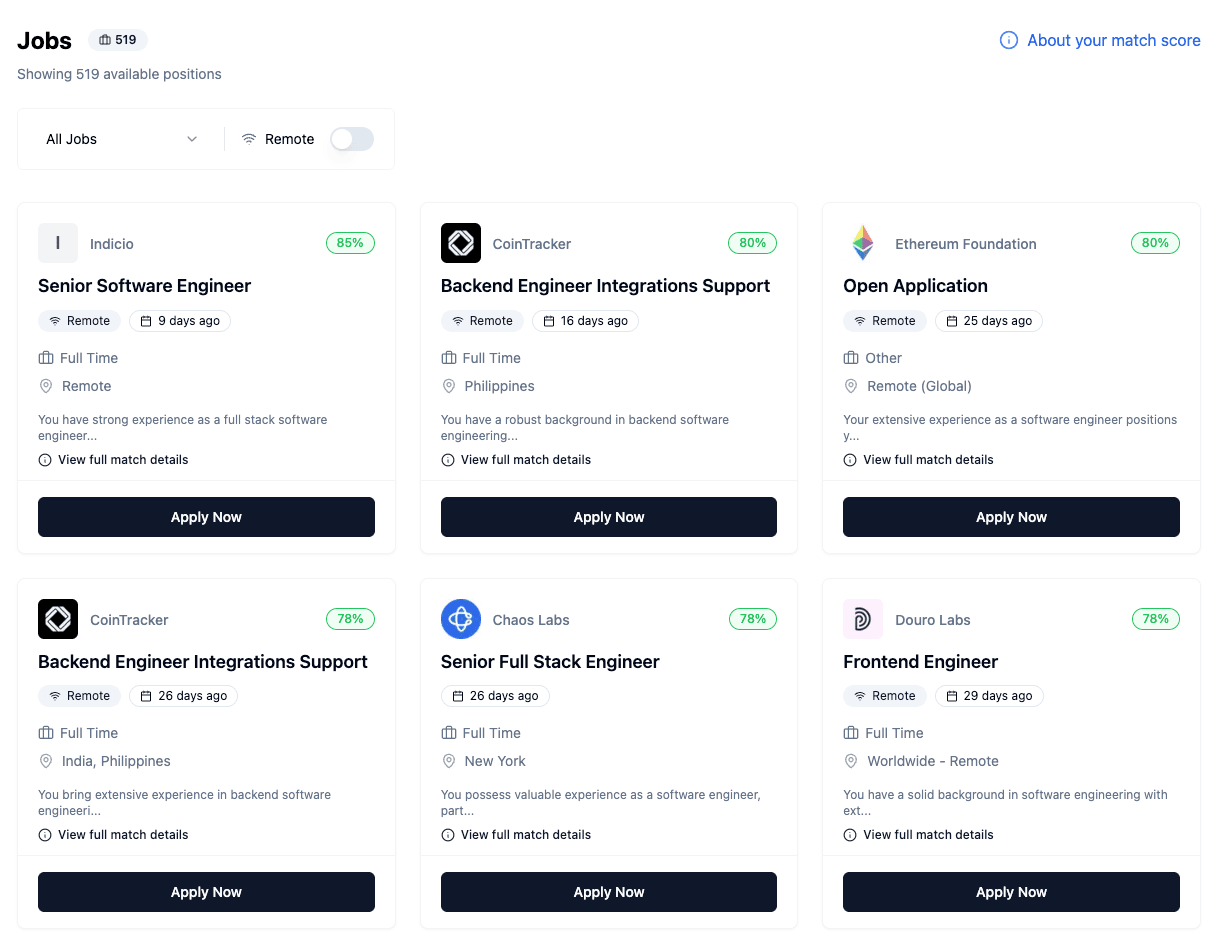This screenshot has width=1226, height=943.
Task: Click briefcase icon in the 519 badge
Action: coord(105,40)
